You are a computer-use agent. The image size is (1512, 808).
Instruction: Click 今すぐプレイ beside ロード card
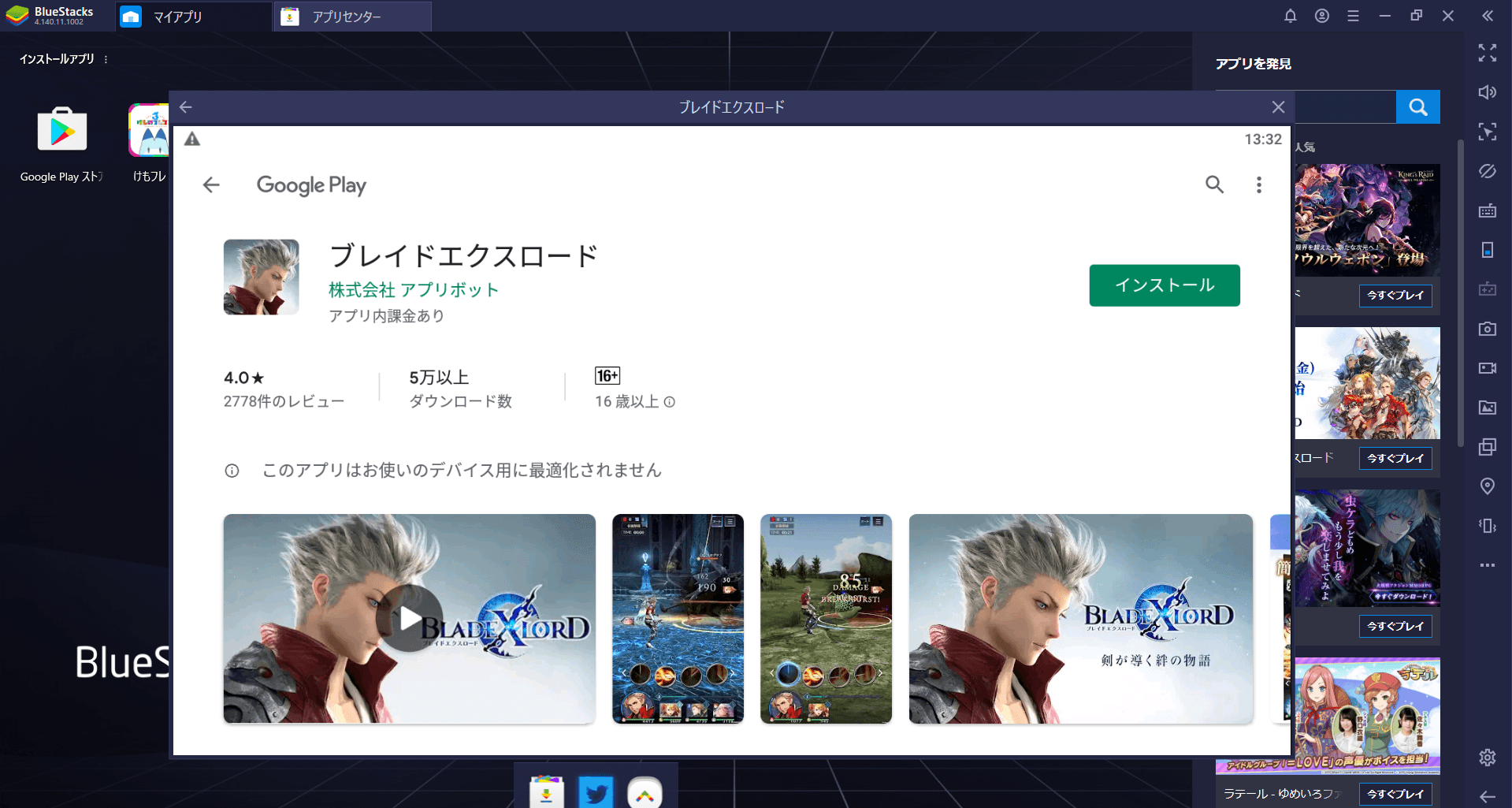(1395, 459)
